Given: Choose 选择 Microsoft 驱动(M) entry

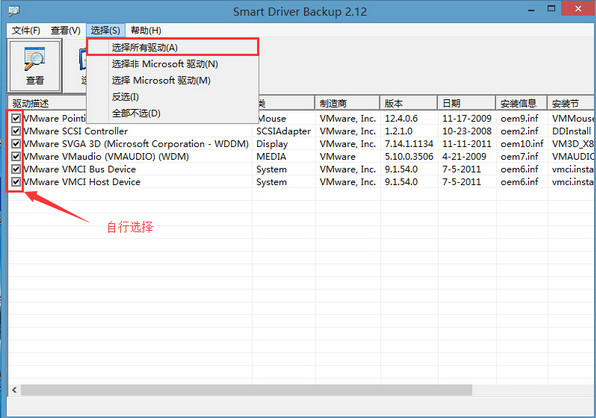Looking at the screenshot, I should [x=173, y=80].
